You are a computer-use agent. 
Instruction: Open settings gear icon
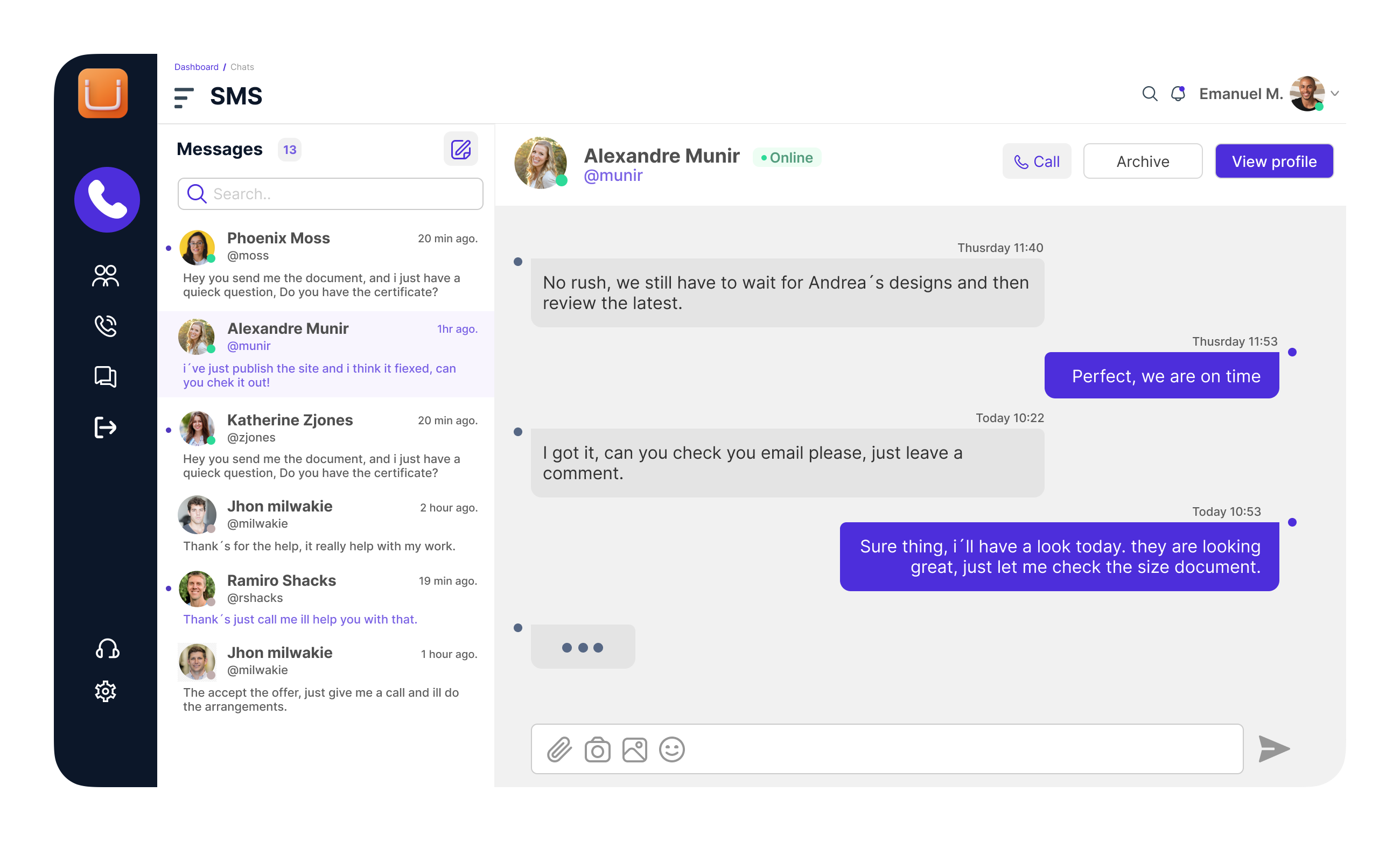click(x=106, y=691)
